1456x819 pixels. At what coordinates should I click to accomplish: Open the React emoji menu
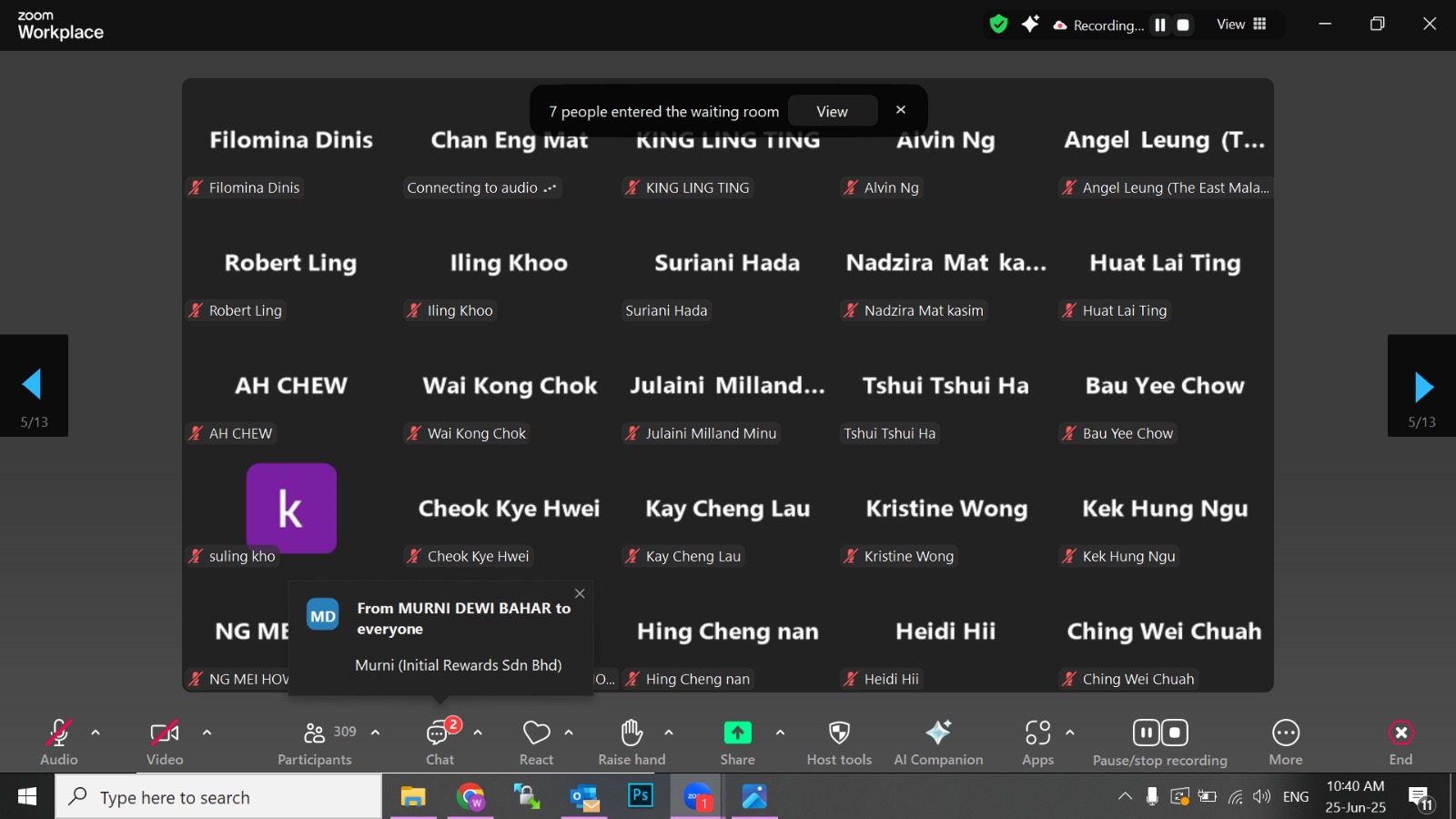[x=537, y=743]
